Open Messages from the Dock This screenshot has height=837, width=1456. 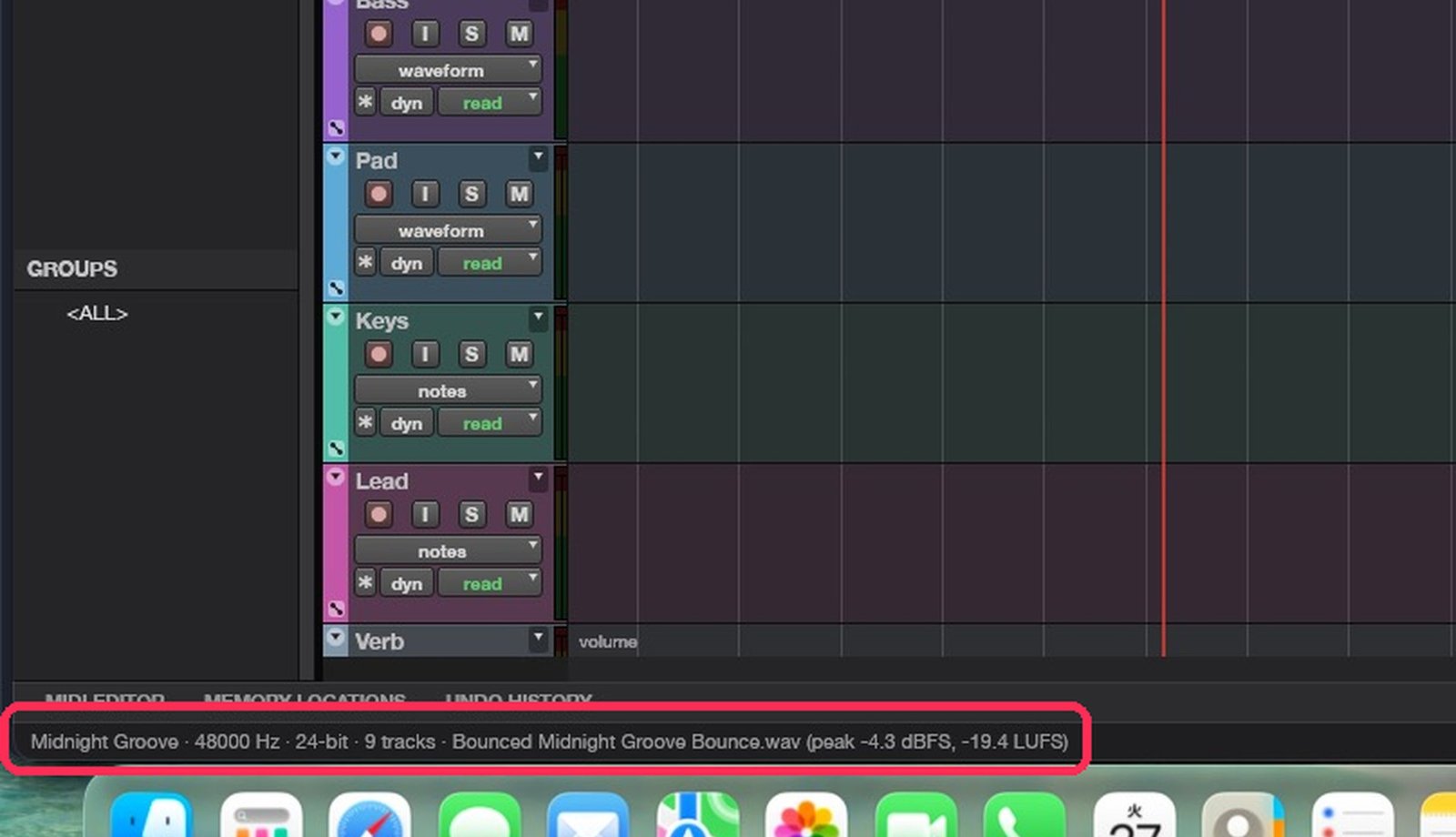tap(480, 814)
